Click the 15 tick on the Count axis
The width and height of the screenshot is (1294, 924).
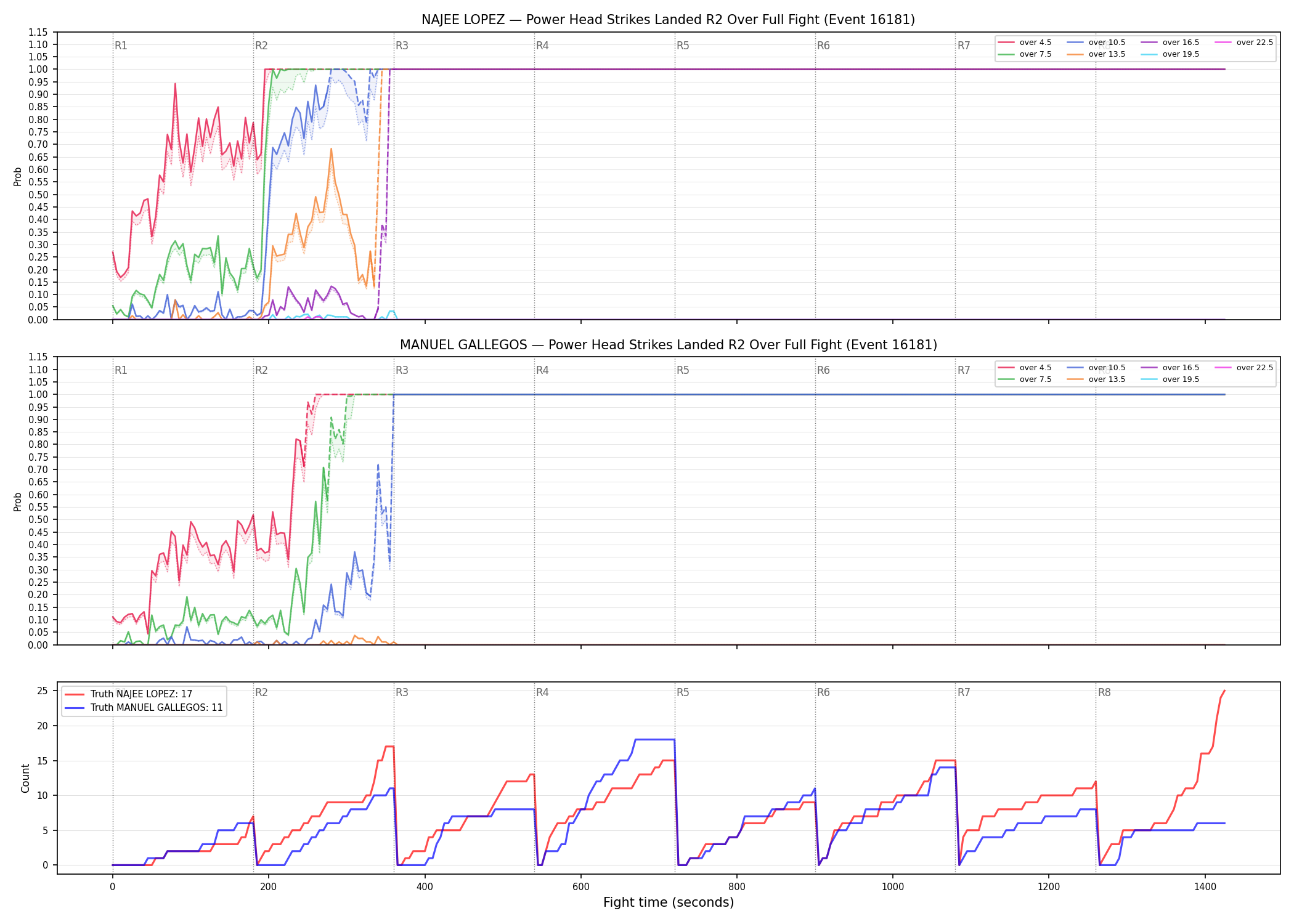pyautogui.click(x=43, y=761)
